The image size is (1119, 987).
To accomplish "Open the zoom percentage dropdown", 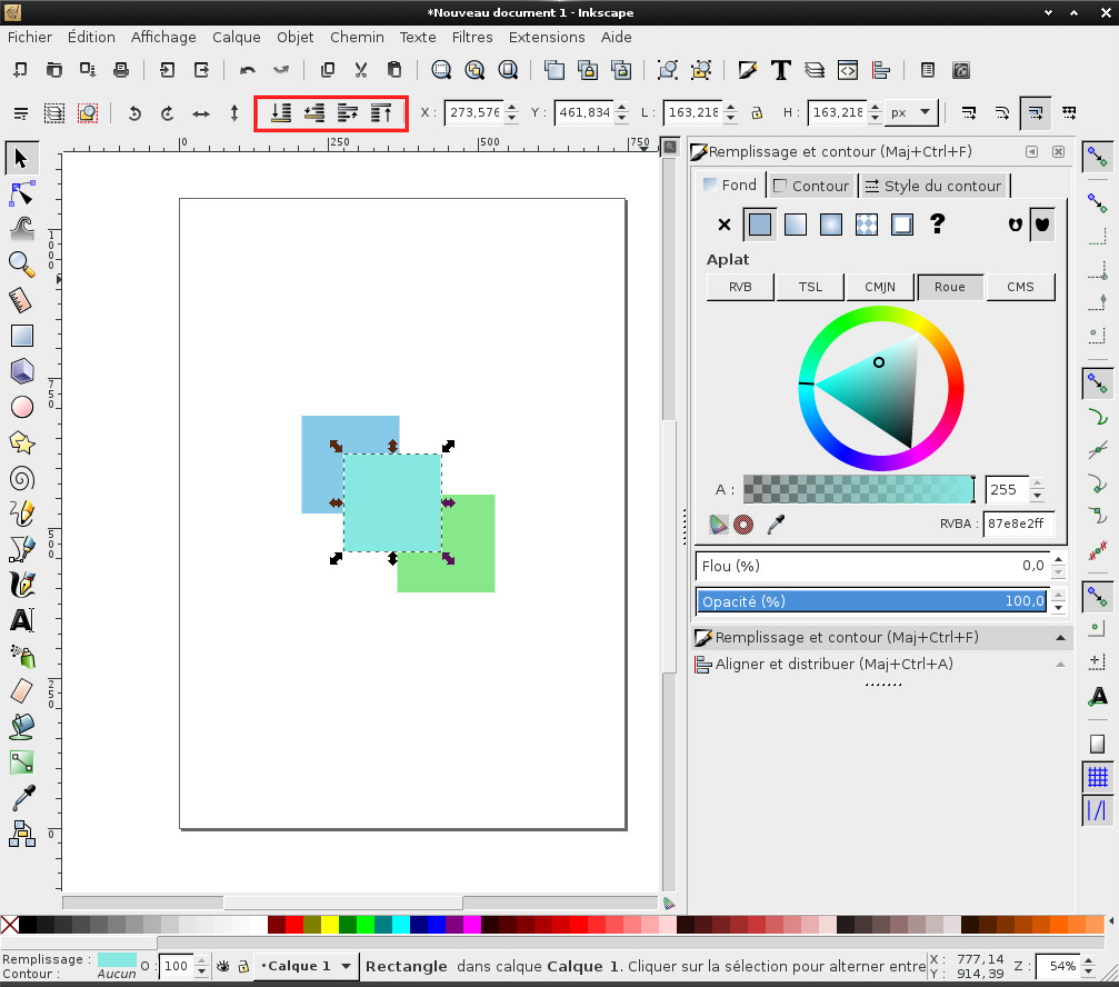I will pyautogui.click(x=1086, y=966).
